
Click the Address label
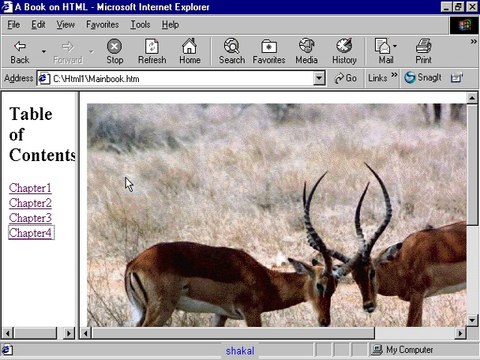(x=18, y=78)
